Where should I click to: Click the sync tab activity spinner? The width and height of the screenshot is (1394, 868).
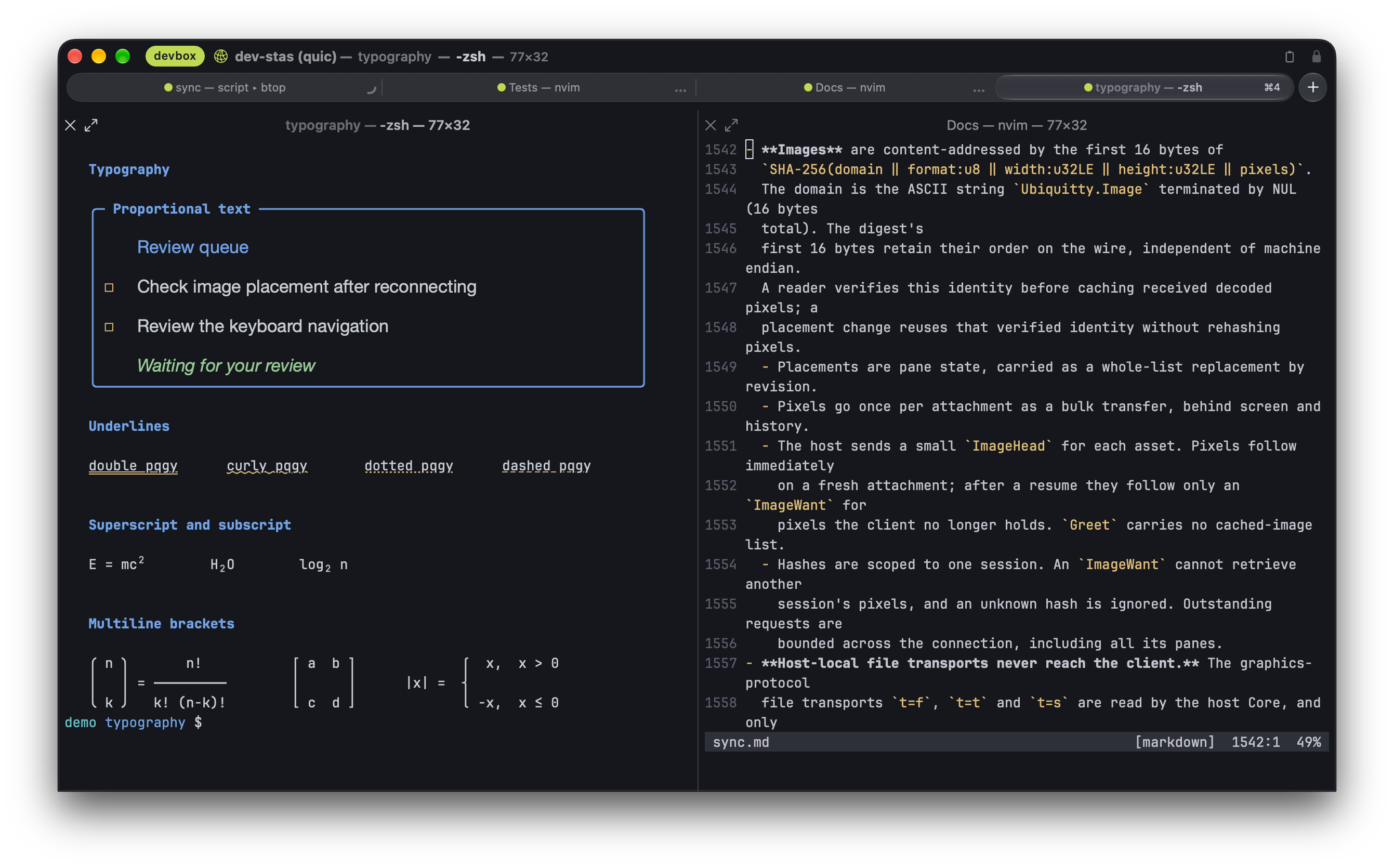[x=371, y=89]
